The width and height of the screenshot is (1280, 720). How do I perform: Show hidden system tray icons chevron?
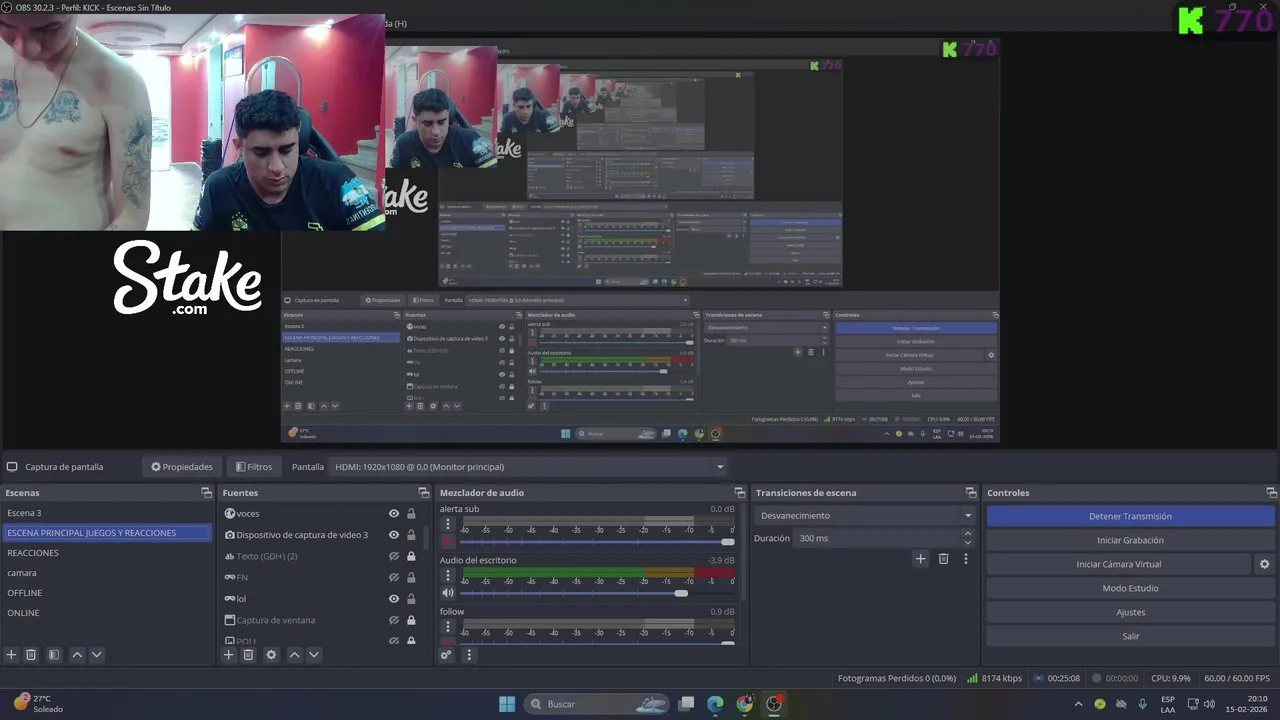pyautogui.click(x=1078, y=704)
